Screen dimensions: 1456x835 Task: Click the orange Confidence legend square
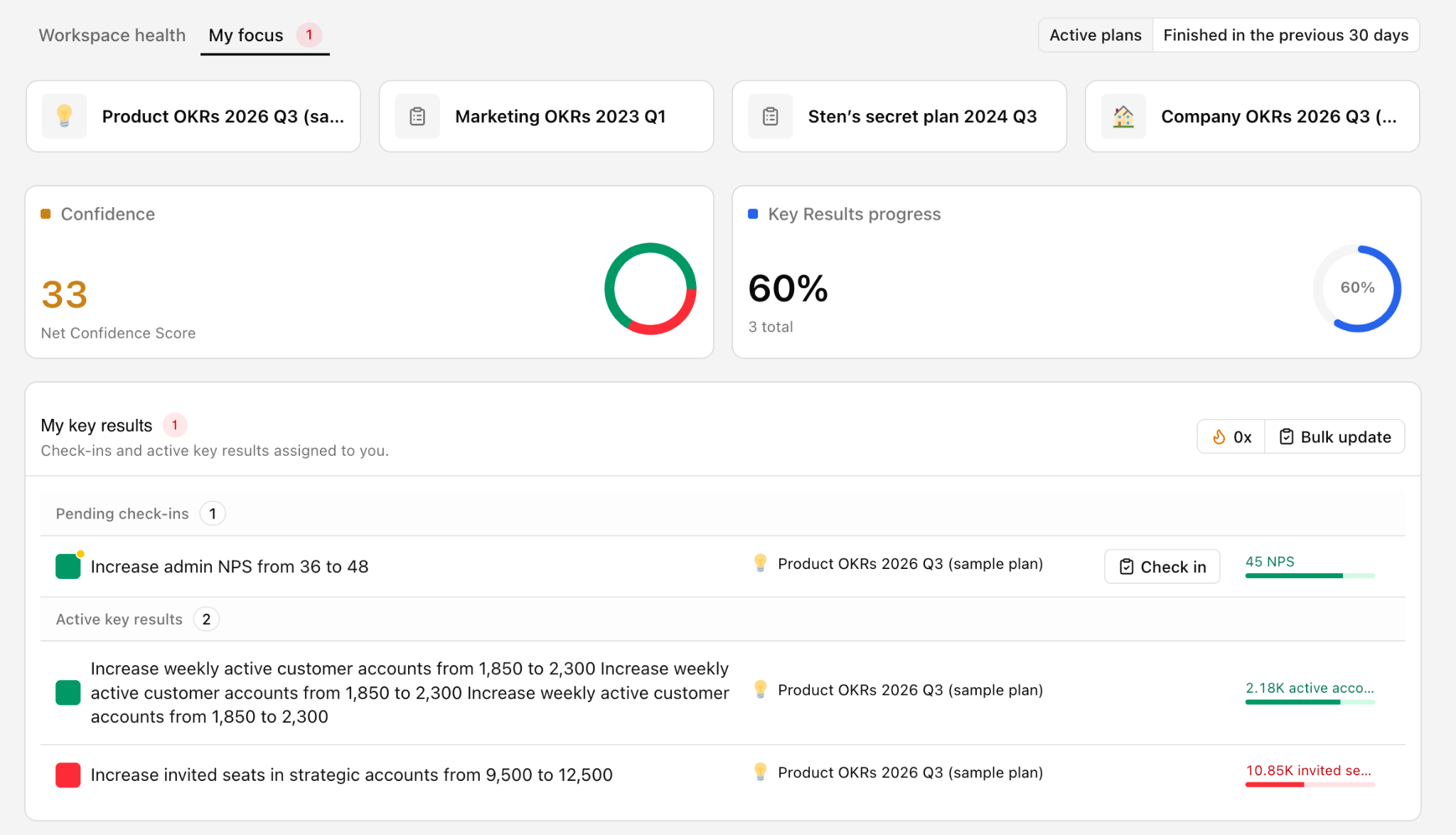(x=45, y=214)
